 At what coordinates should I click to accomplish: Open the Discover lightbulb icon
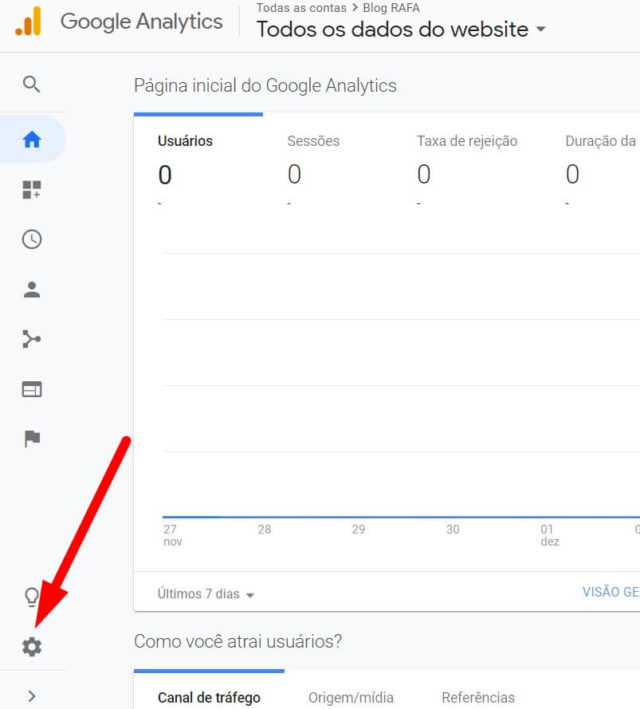(32, 597)
